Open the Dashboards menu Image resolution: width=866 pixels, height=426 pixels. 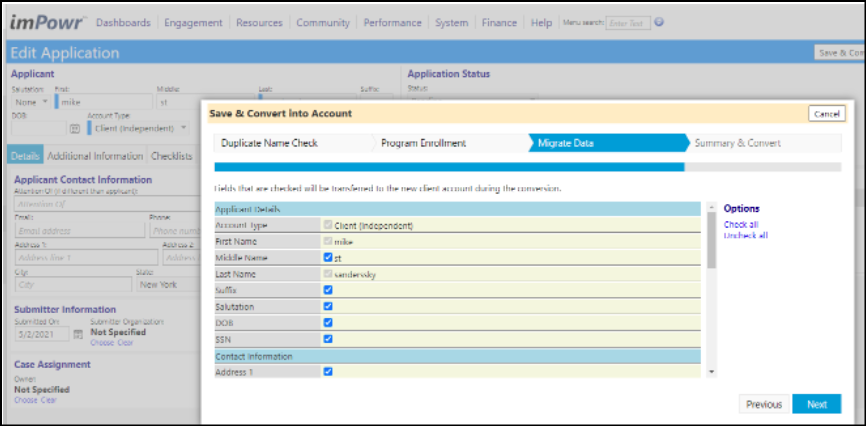coord(123,23)
